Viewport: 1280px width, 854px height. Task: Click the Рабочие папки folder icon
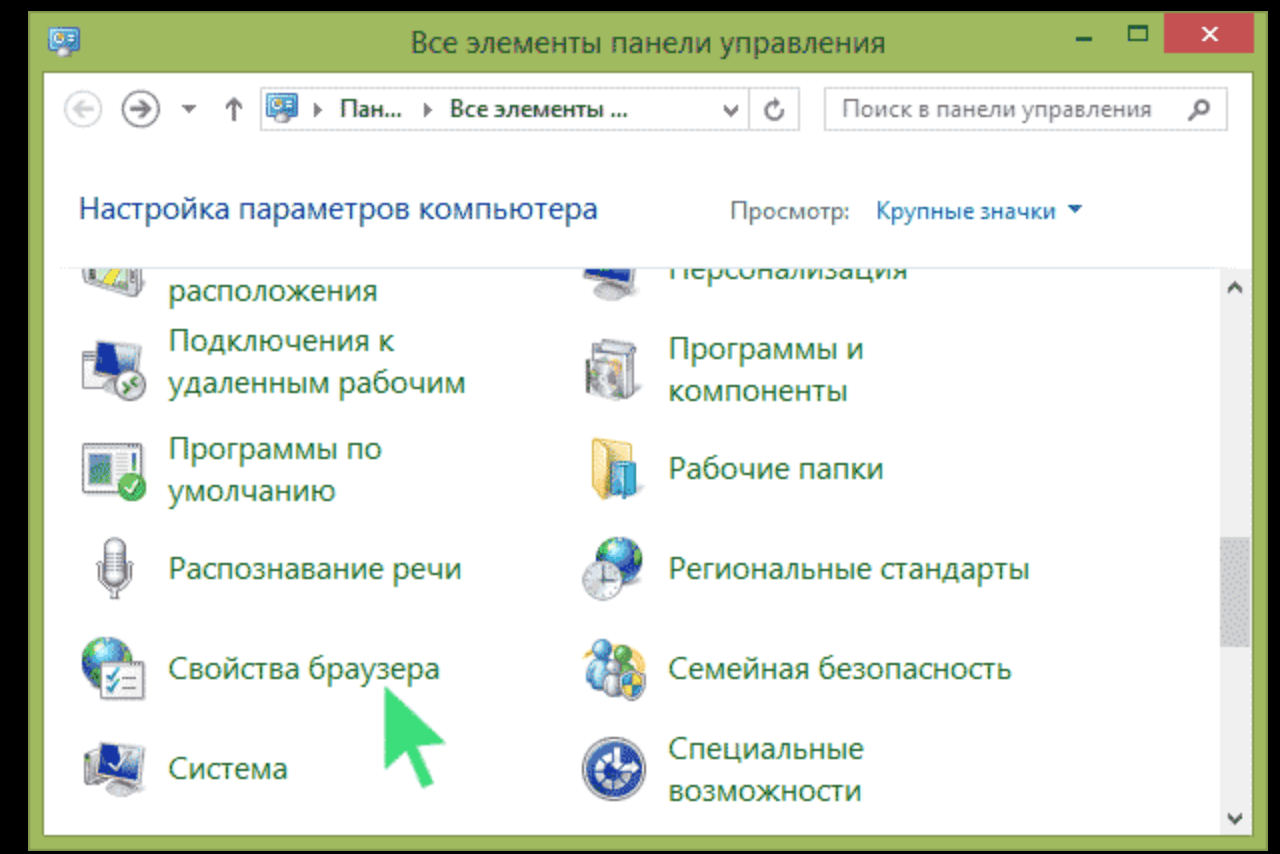click(615, 468)
